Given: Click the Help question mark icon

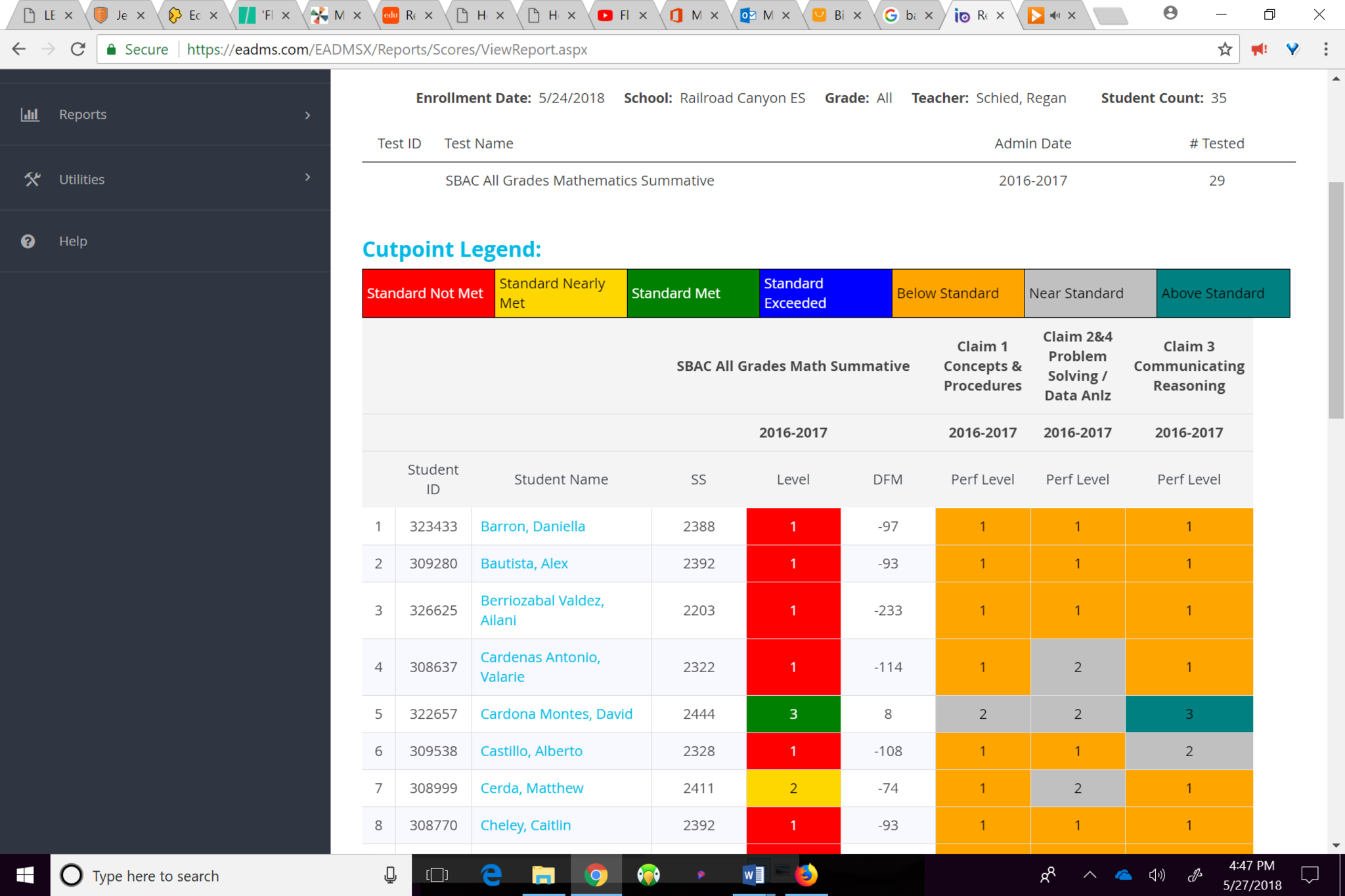Looking at the screenshot, I should [x=28, y=242].
